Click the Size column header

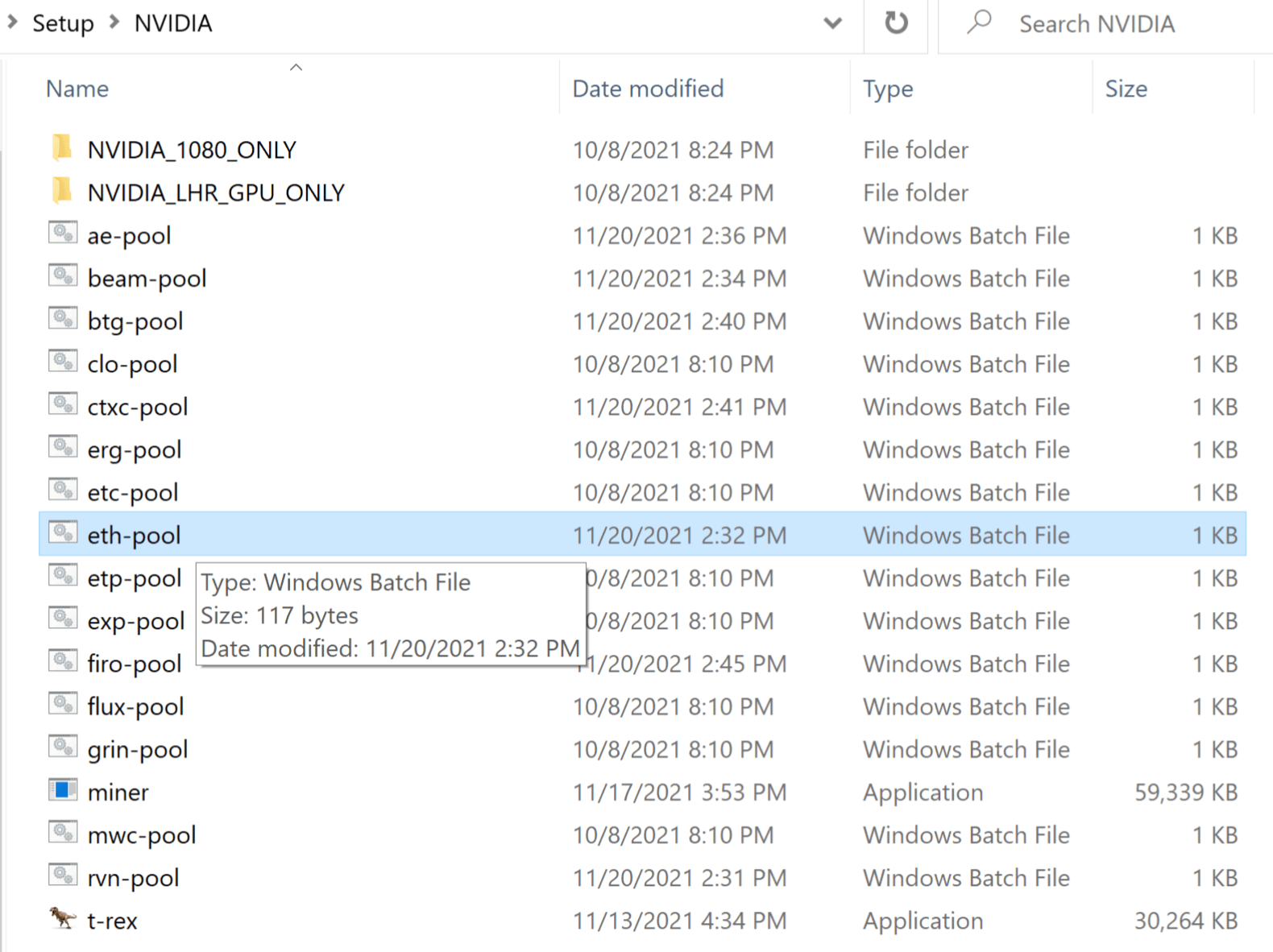[x=1126, y=89]
